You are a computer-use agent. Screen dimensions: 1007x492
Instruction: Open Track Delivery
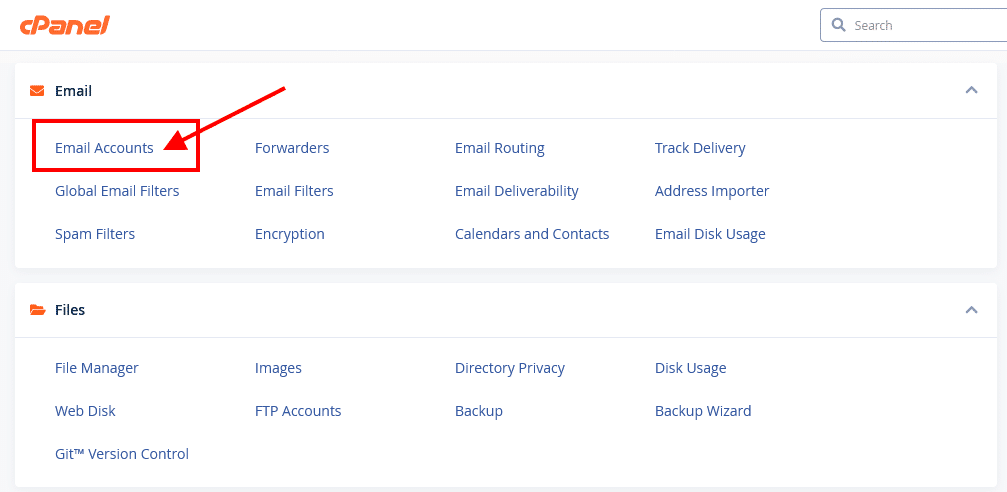[700, 148]
